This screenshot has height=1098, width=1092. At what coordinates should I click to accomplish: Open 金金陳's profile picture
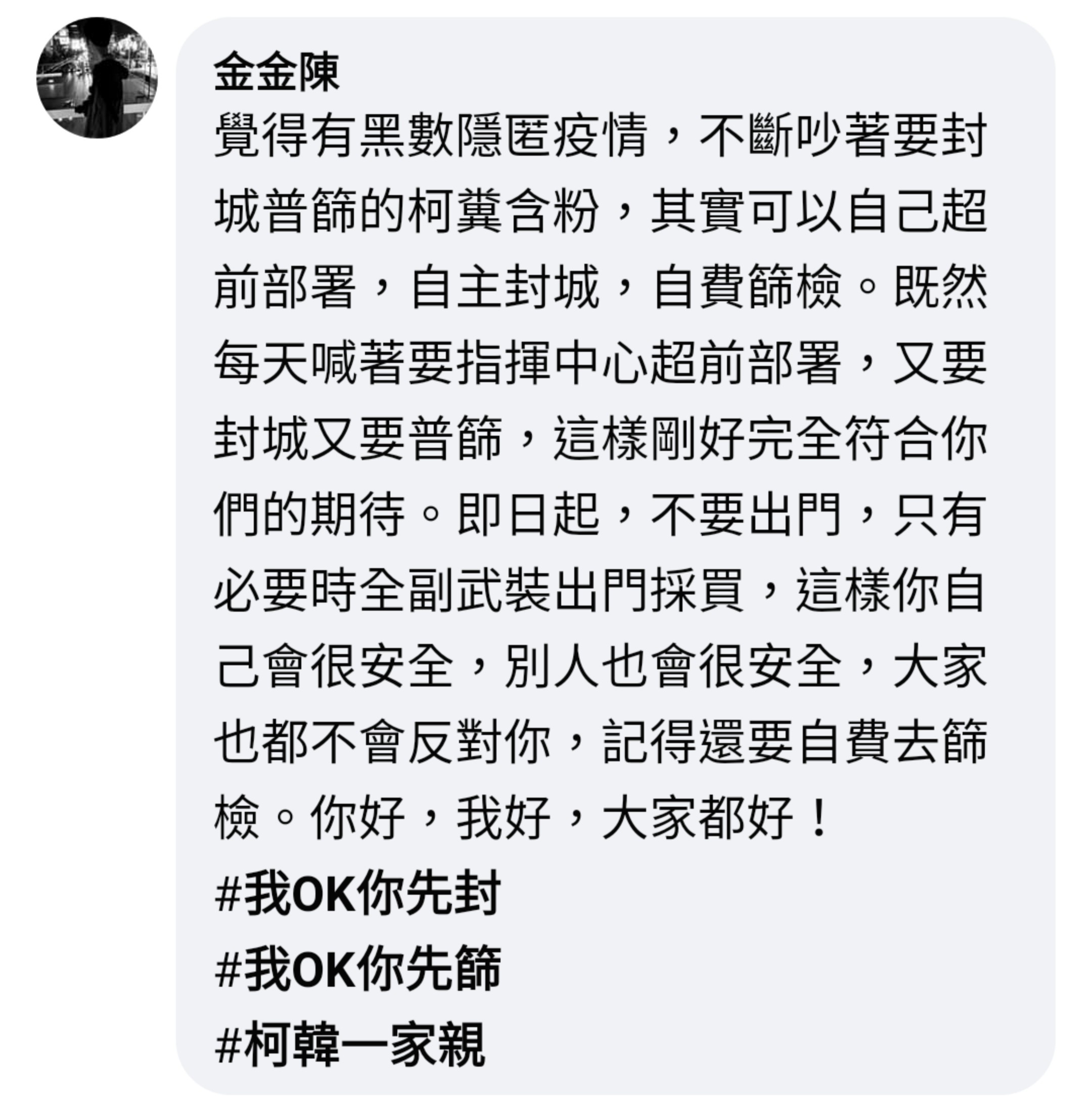(x=97, y=78)
